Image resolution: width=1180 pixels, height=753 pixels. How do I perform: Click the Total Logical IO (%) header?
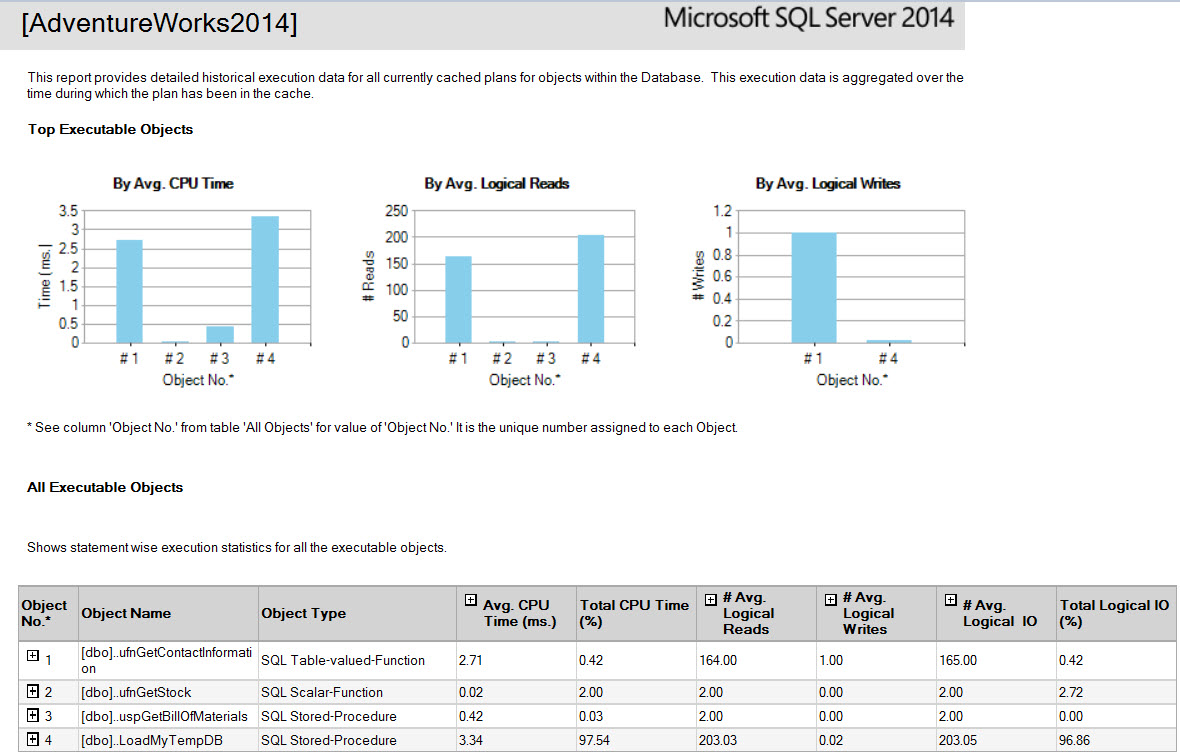coord(1114,613)
